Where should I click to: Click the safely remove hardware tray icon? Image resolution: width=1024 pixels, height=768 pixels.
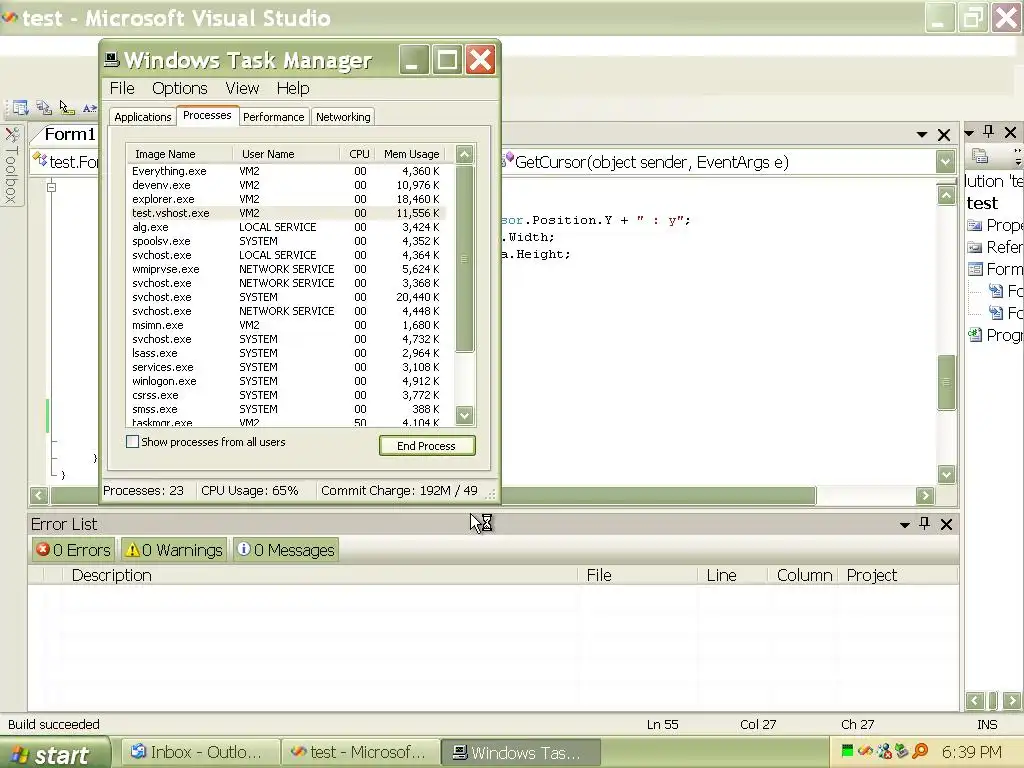(902, 751)
